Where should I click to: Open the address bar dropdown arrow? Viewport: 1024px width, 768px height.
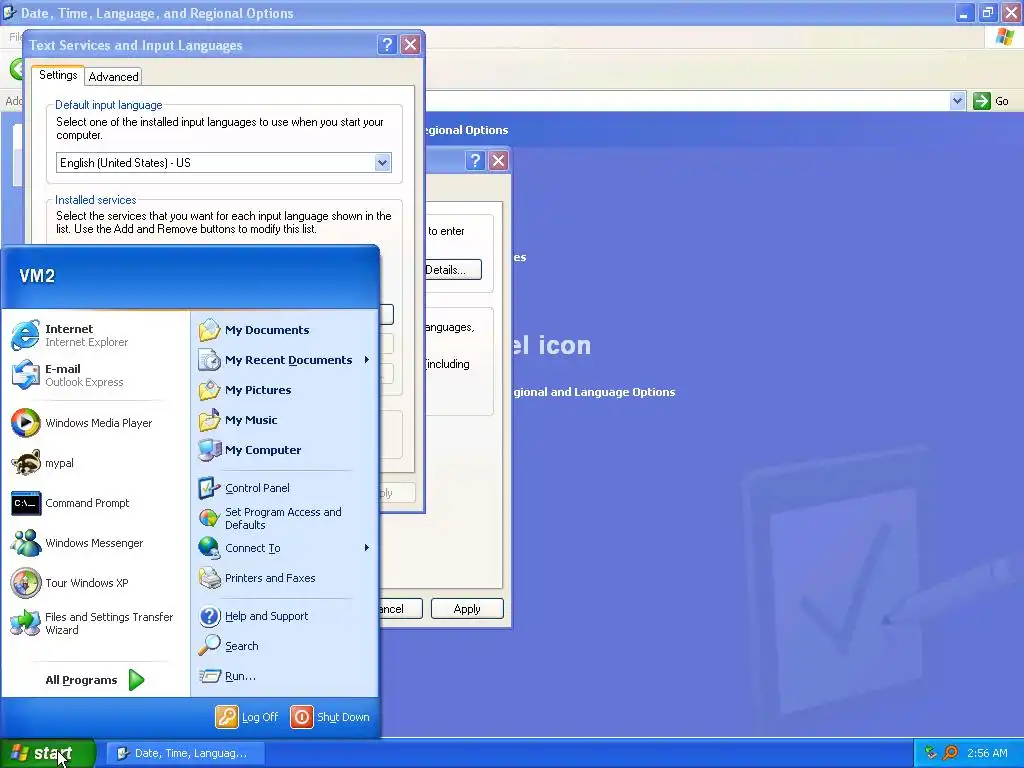(957, 101)
